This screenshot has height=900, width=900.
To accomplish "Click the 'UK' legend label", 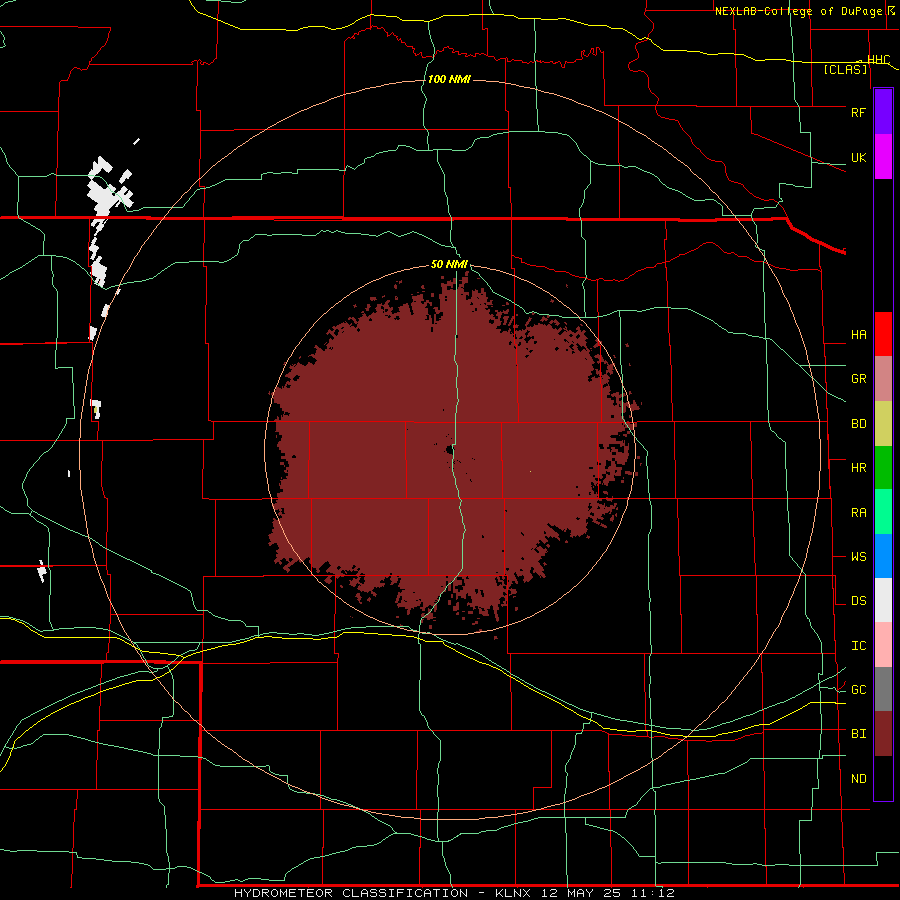I will 858,157.
